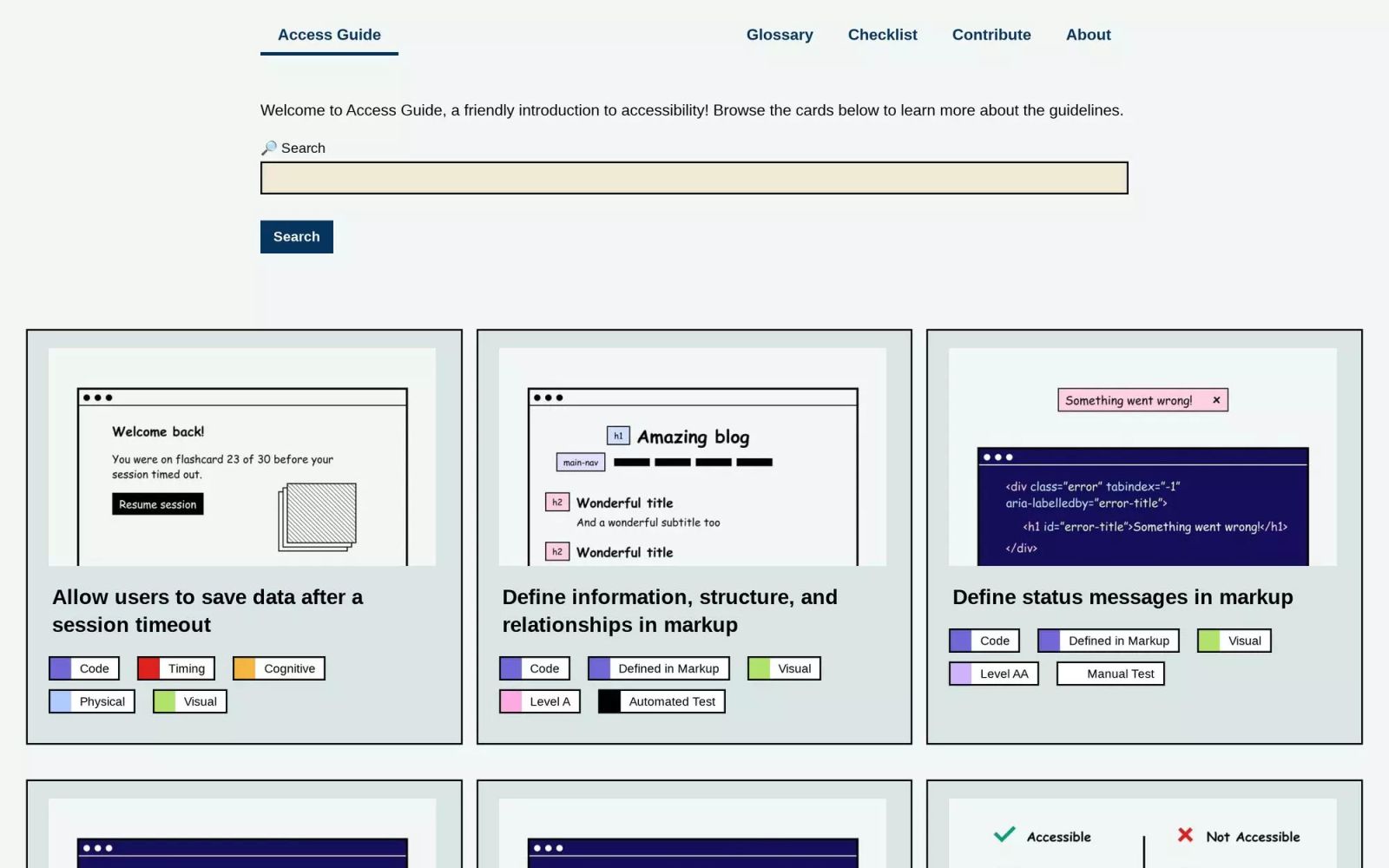Select Code tag on information structure card
1389x868 pixels.
(535, 668)
